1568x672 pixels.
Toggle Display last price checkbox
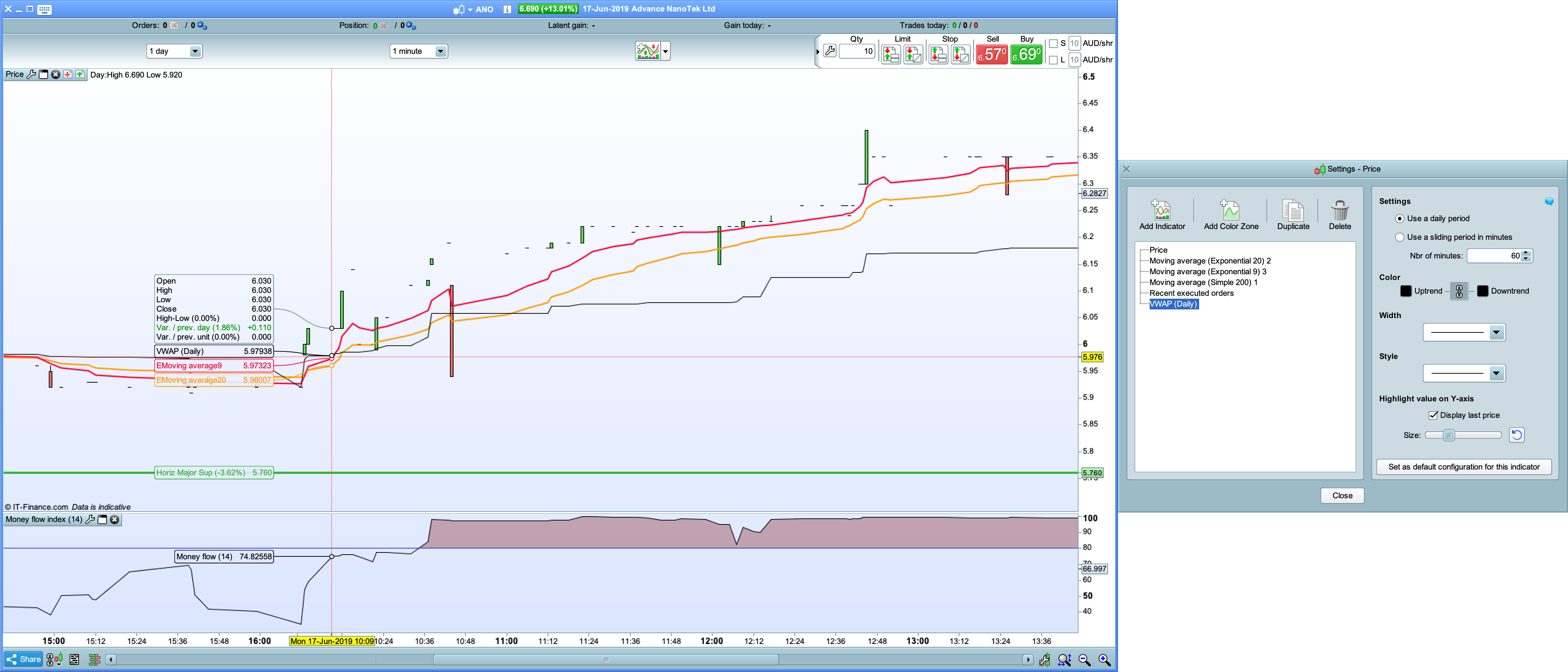pos(1433,415)
